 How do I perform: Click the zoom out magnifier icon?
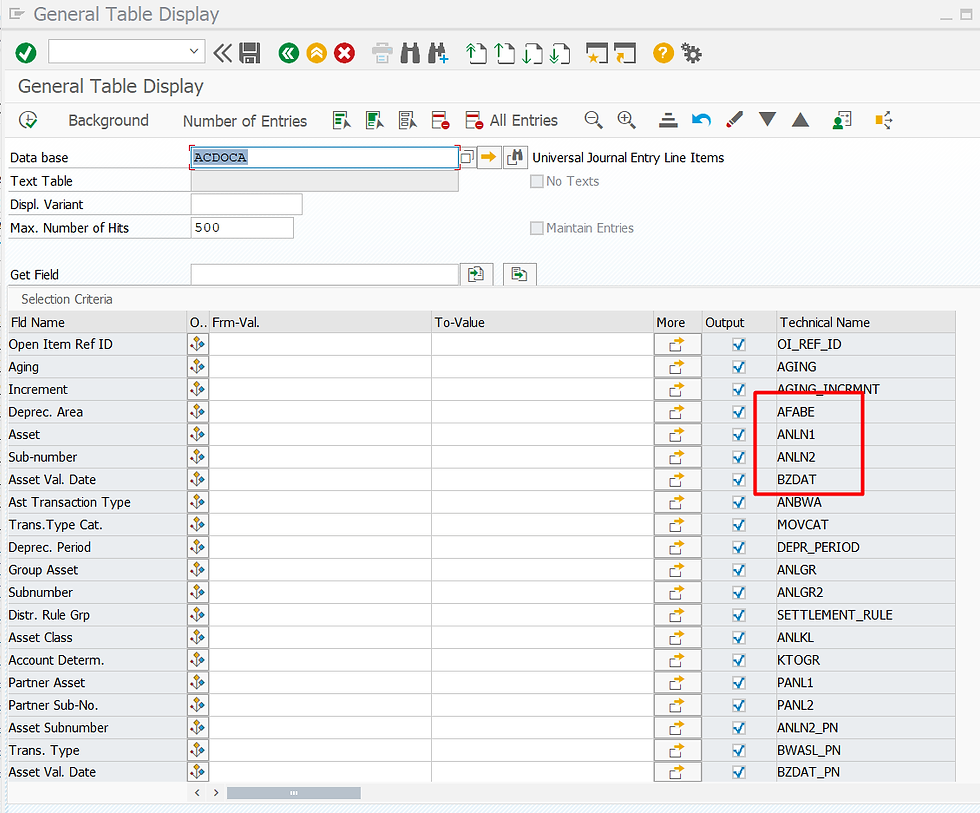[593, 120]
